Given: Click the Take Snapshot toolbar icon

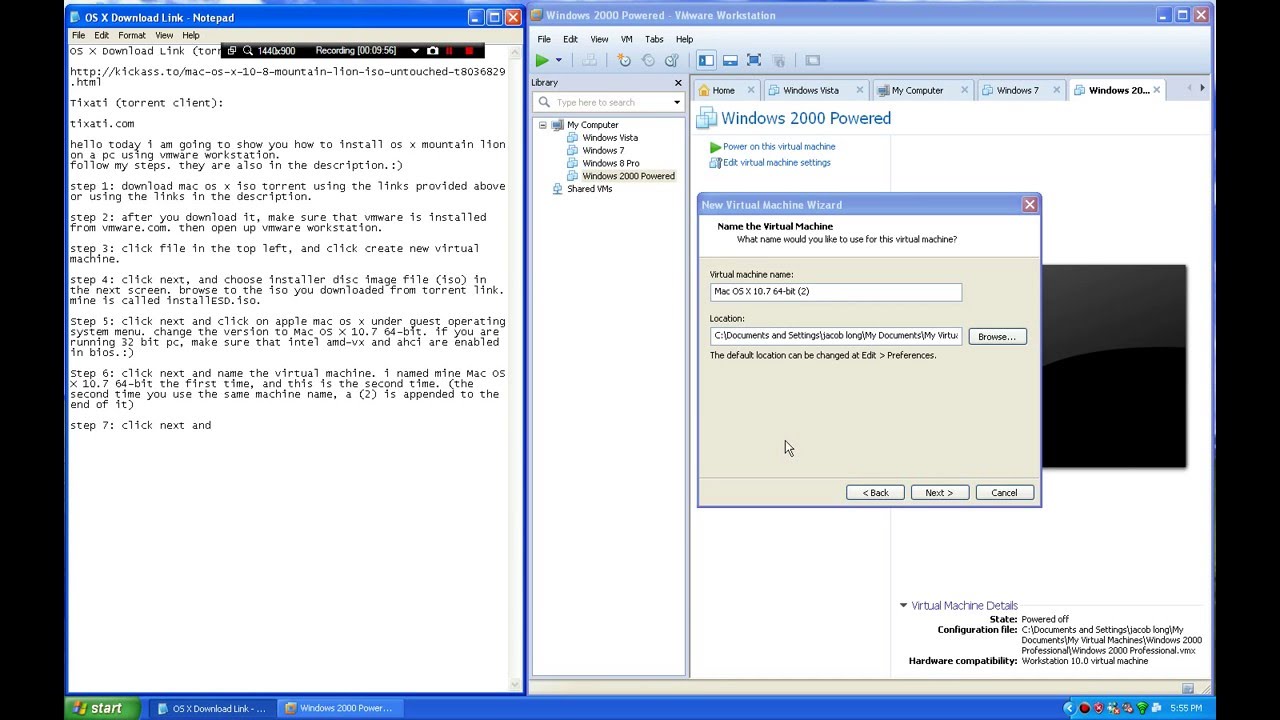Looking at the screenshot, I should tap(624, 61).
